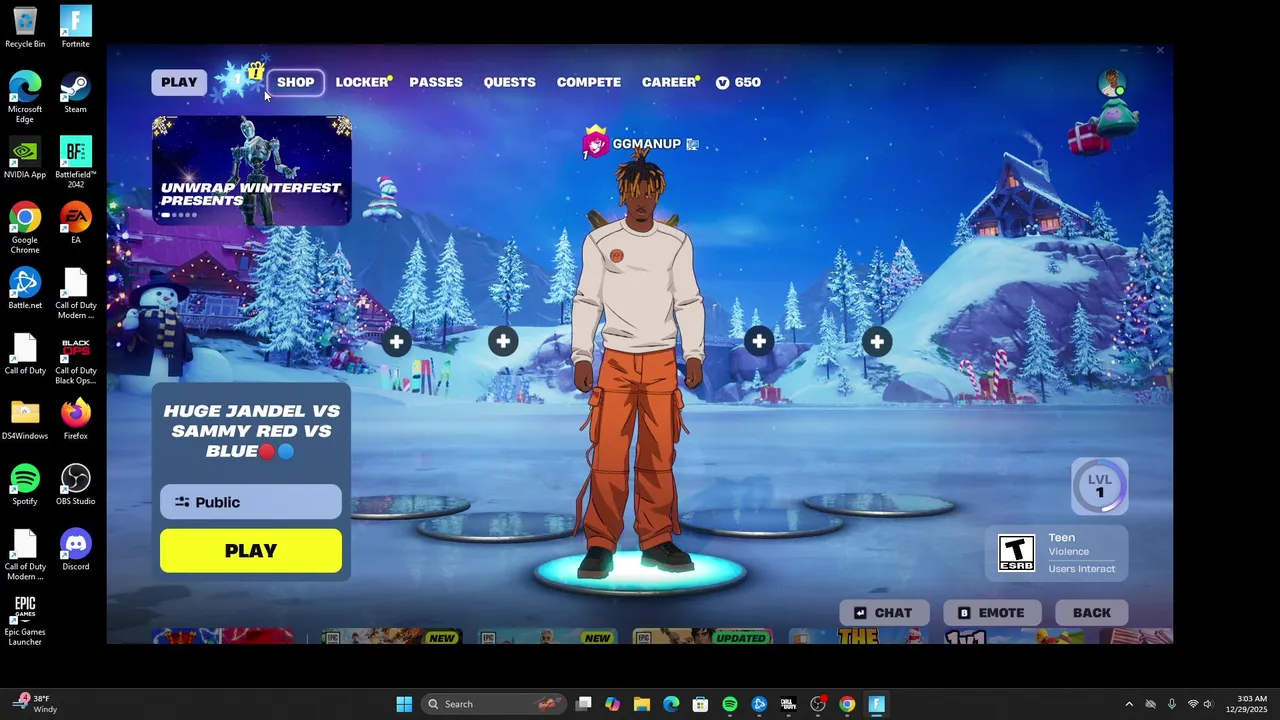Open the Public party privacy selector
Viewport: 1280px width, 720px height.
click(x=251, y=502)
